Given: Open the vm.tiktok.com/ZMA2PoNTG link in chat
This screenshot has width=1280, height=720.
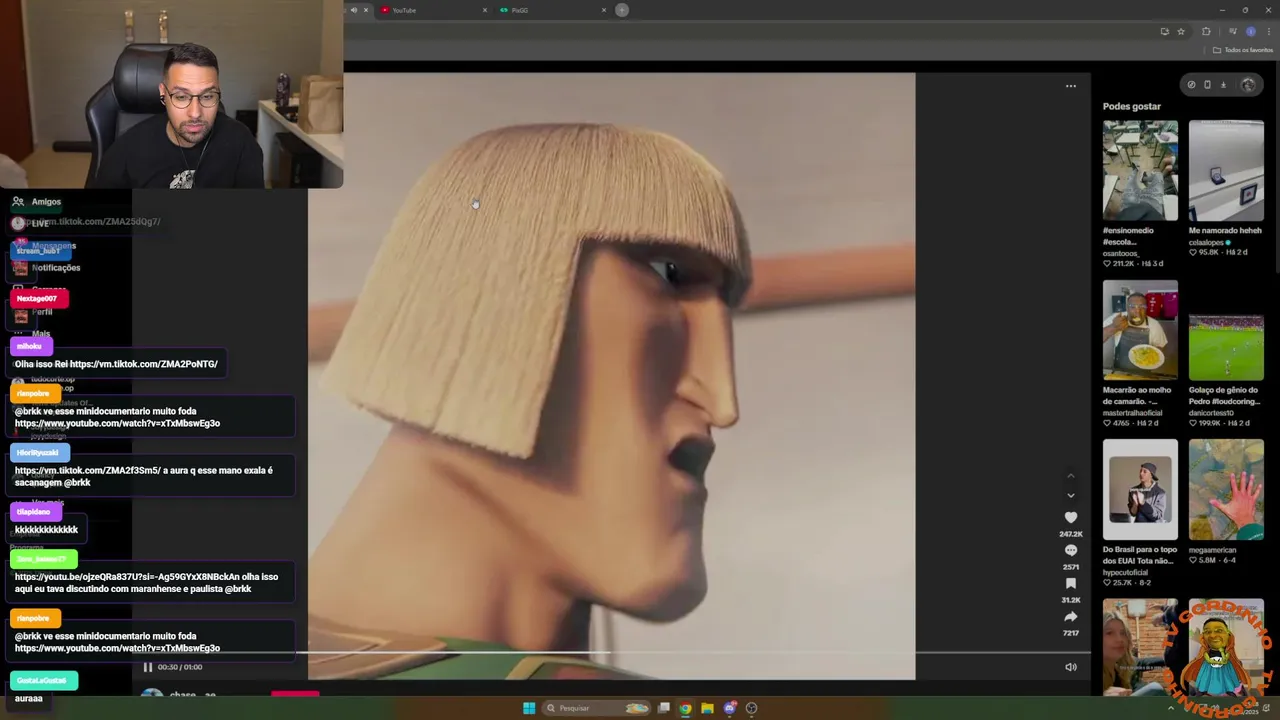Looking at the screenshot, I should click(x=144, y=364).
